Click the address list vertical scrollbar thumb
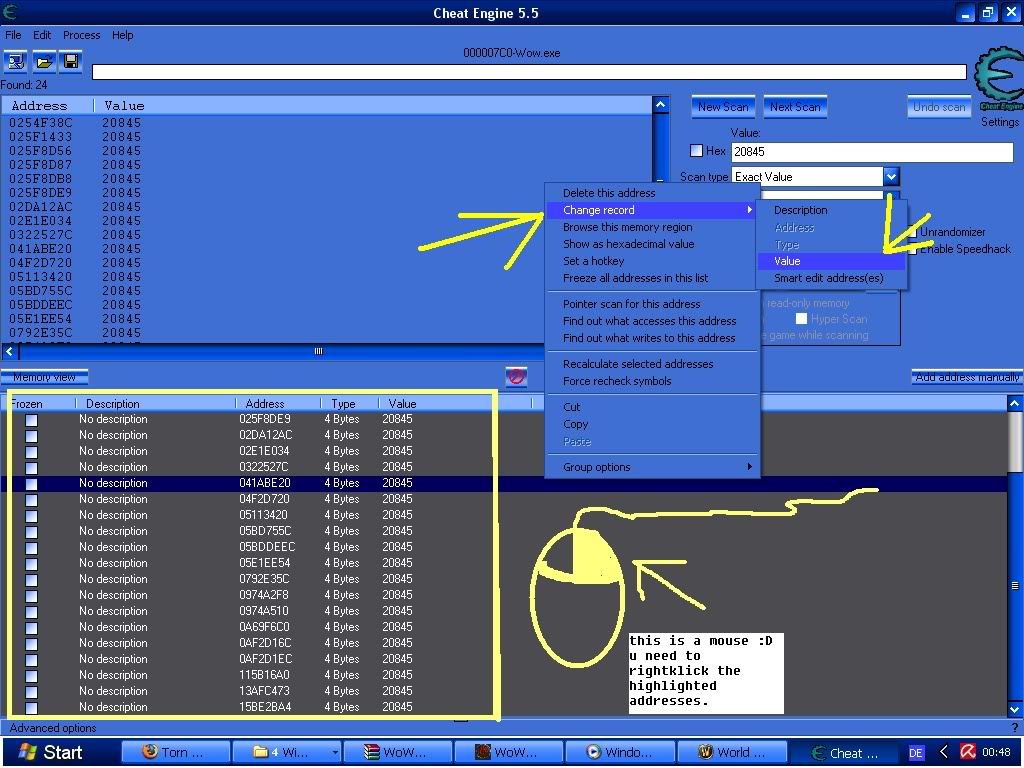 (1014, 585)
